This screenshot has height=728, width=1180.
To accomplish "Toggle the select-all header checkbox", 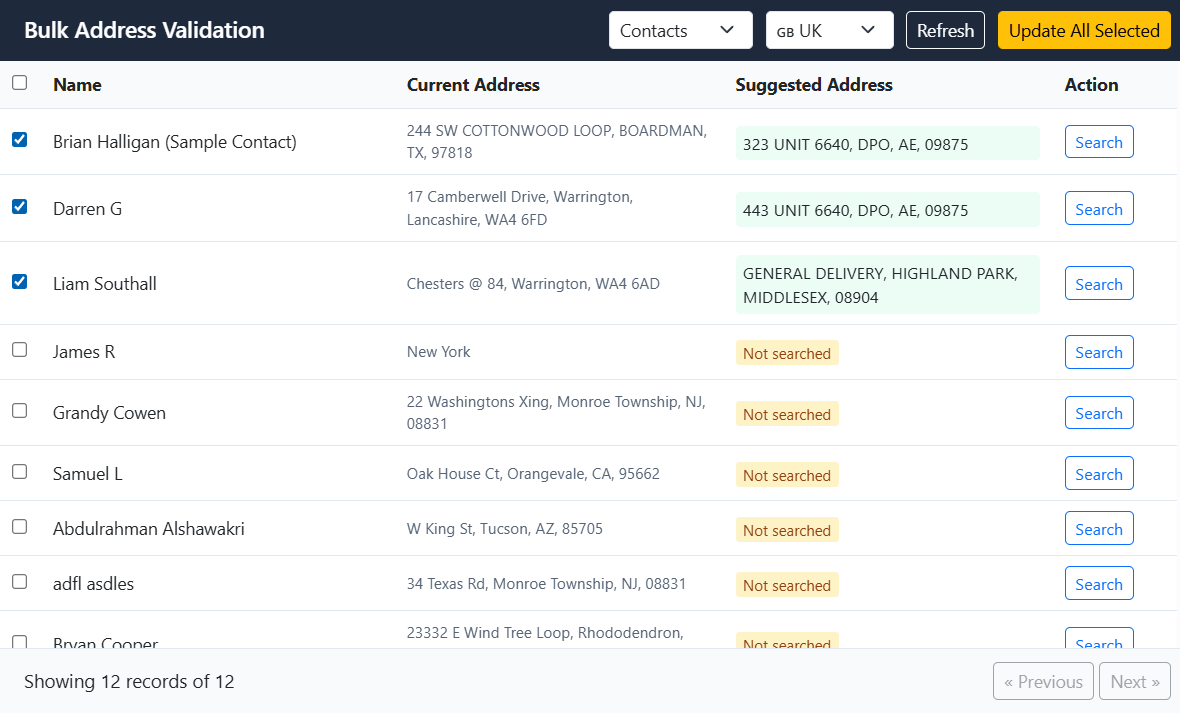I will point(20,83).
